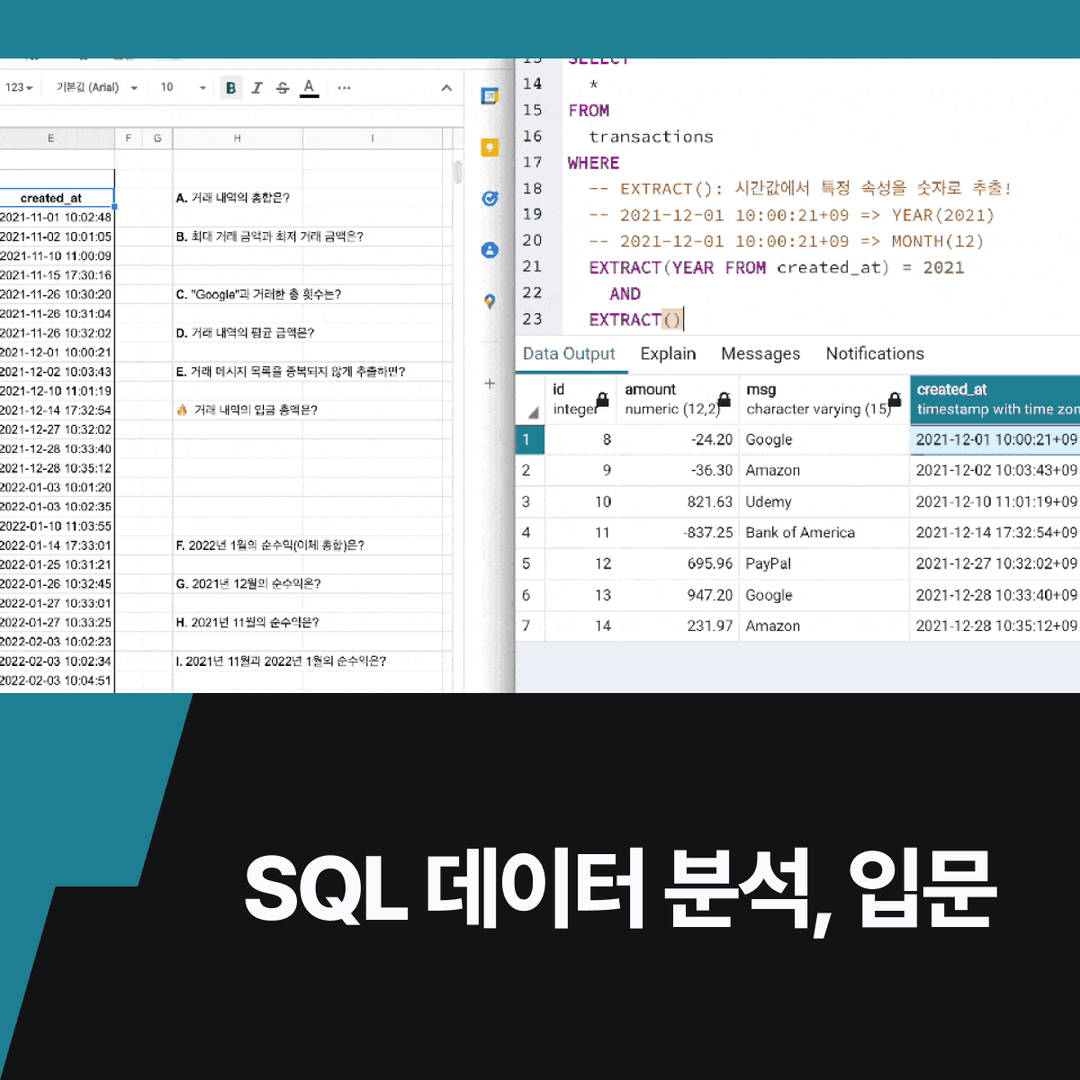The image size is (1080, 1080).
Task: Click the id integer column header
Action: pyautogui.click(x=580, y=399)
